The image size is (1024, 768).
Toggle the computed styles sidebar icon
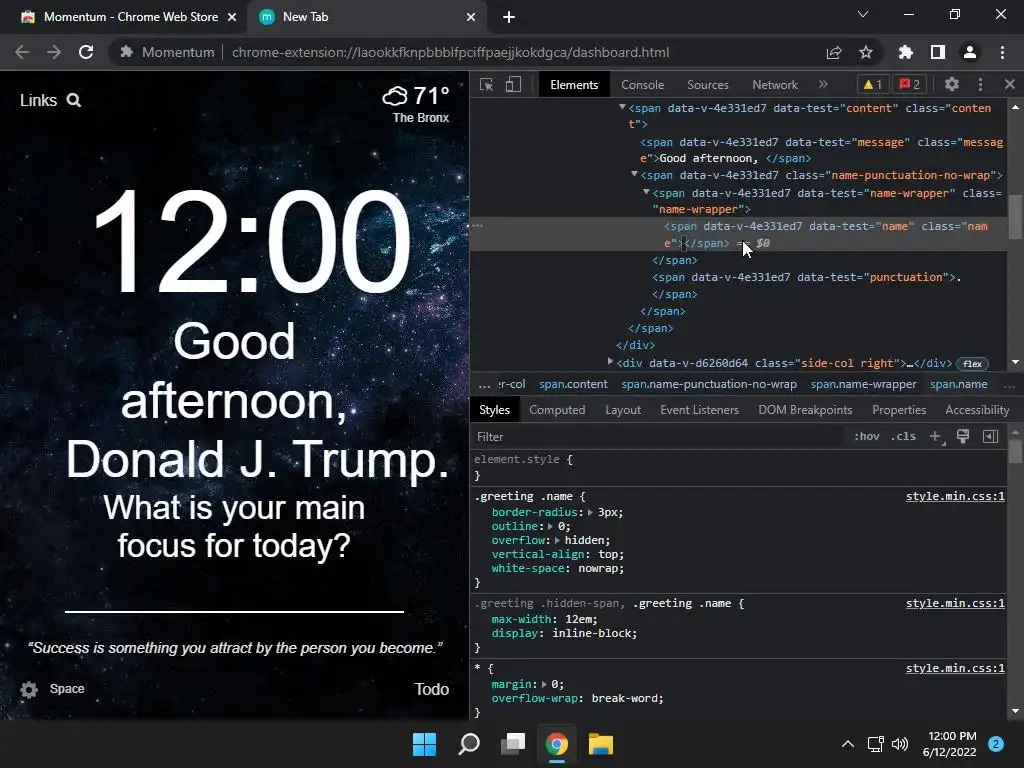990,436
